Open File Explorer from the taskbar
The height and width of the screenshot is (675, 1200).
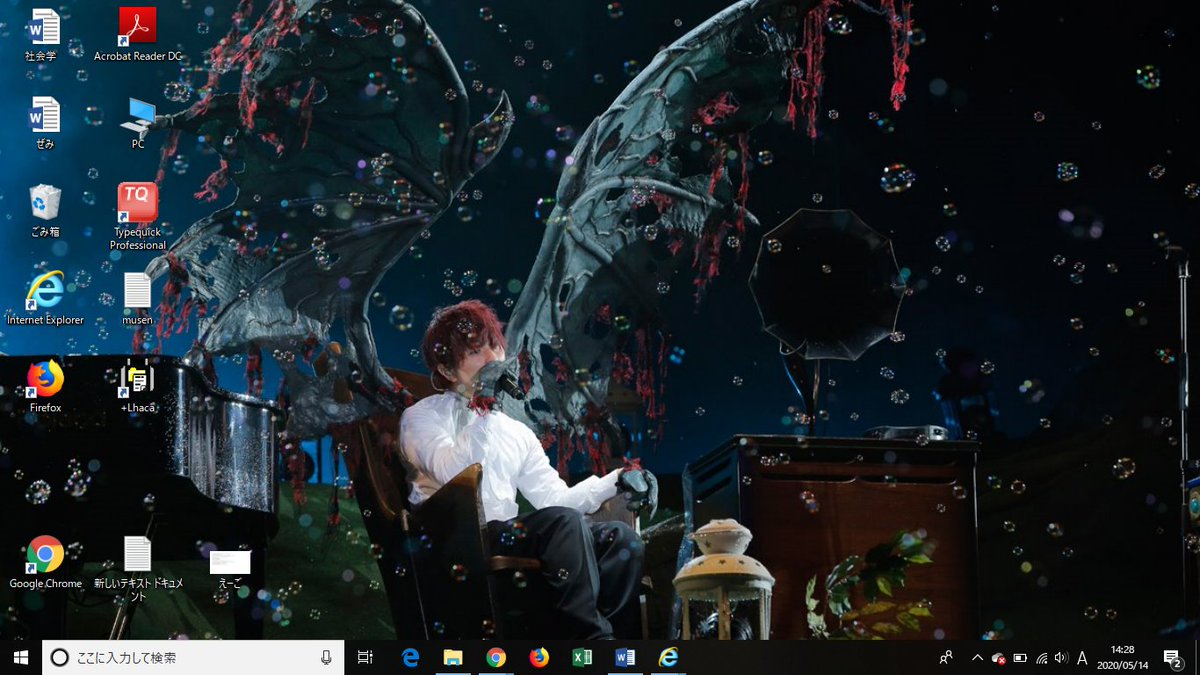tap(453, 657)
